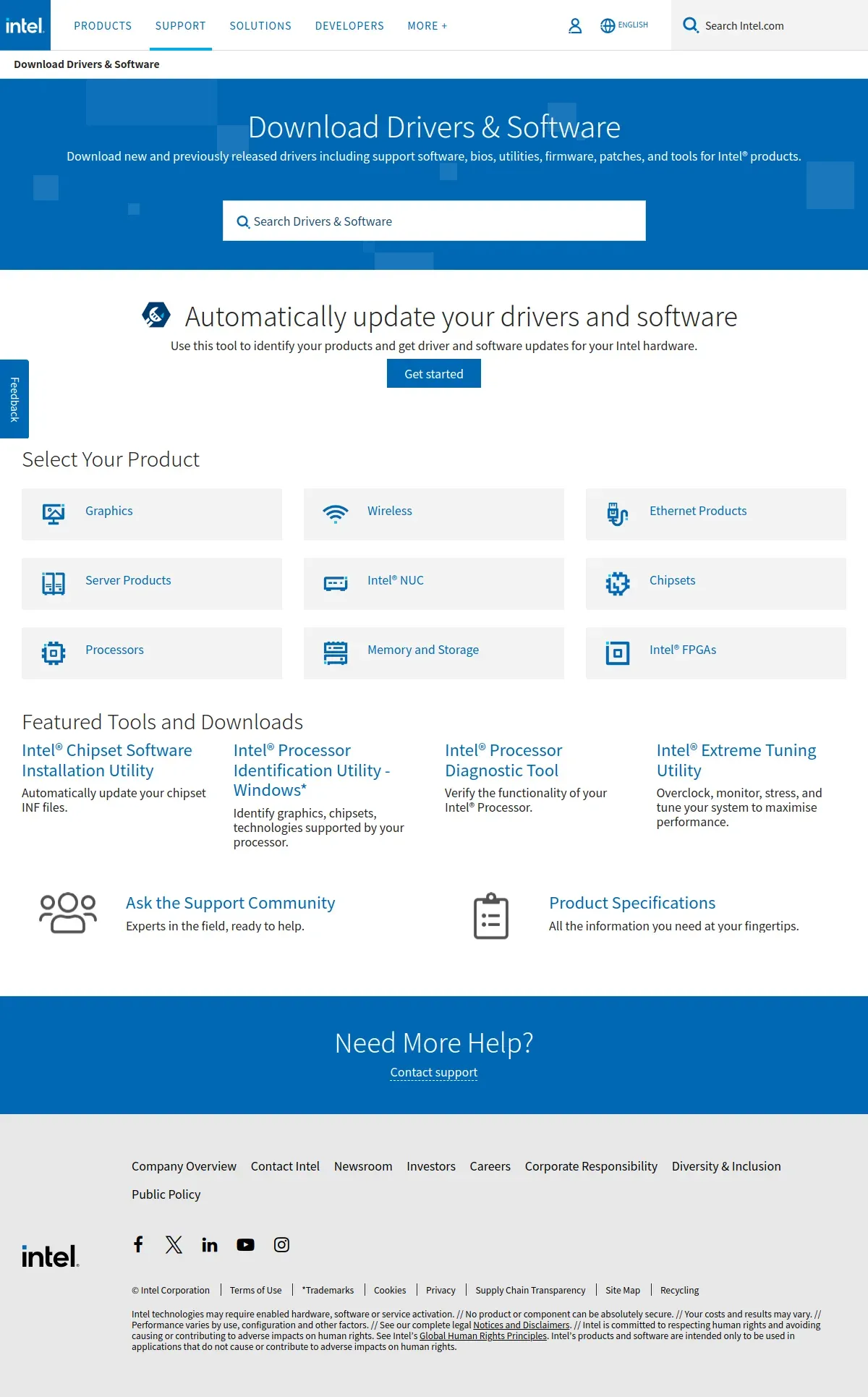This screenshot has height=1397, width=868.
Task: Open Intel's X (Twitter) icon
Action: (174, 1244)
